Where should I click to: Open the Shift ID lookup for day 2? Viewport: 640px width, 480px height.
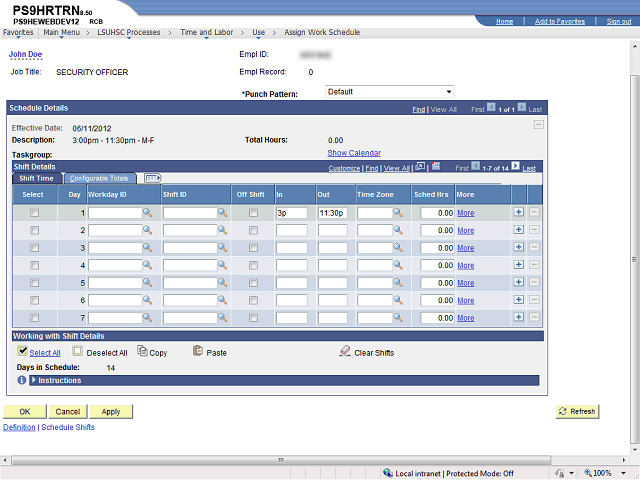pos(222,230)
